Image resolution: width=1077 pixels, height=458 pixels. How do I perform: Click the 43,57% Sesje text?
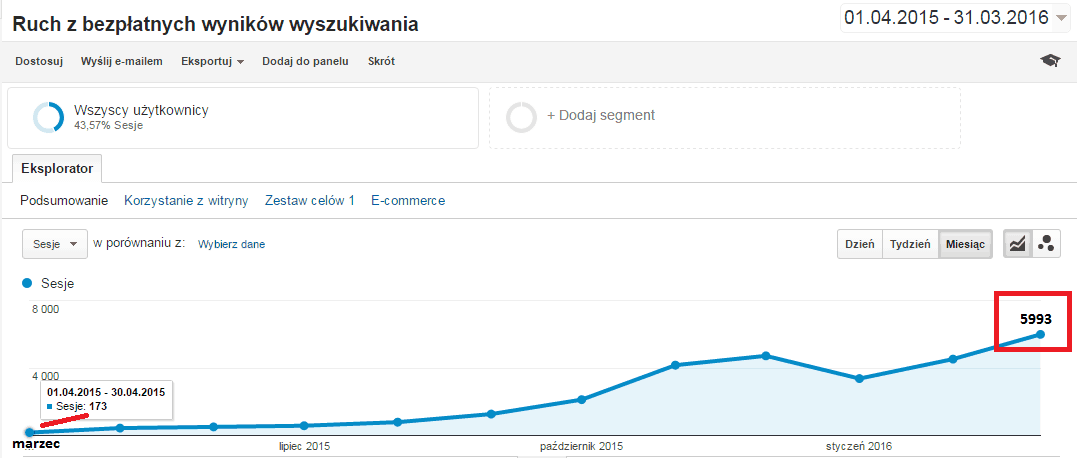pos(109,126)
